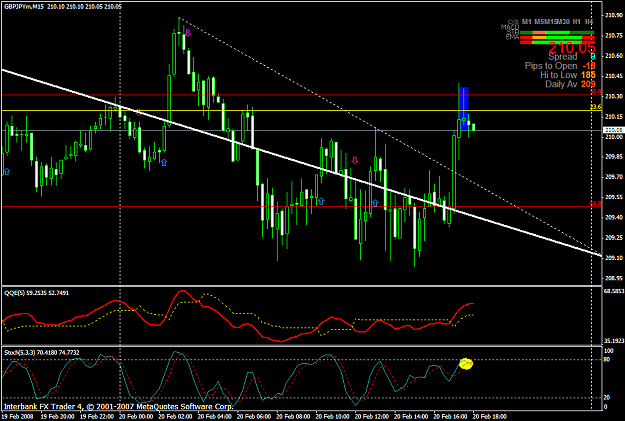
Task: Click the M30 timeframe label in the dashboard
Action: [564, 22]
